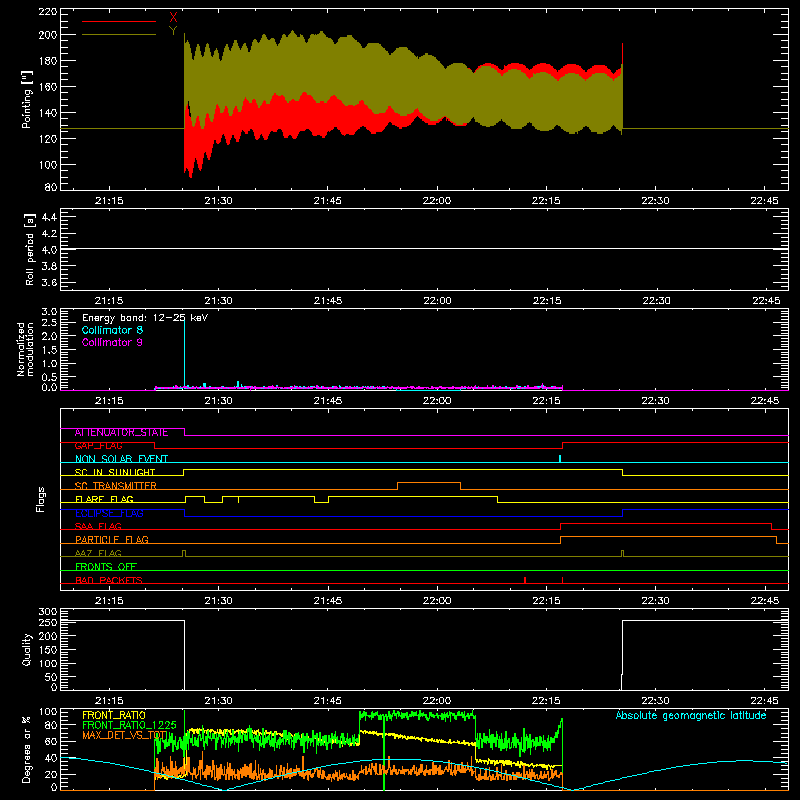Click the "Roll period [s]" axis title

30,249
